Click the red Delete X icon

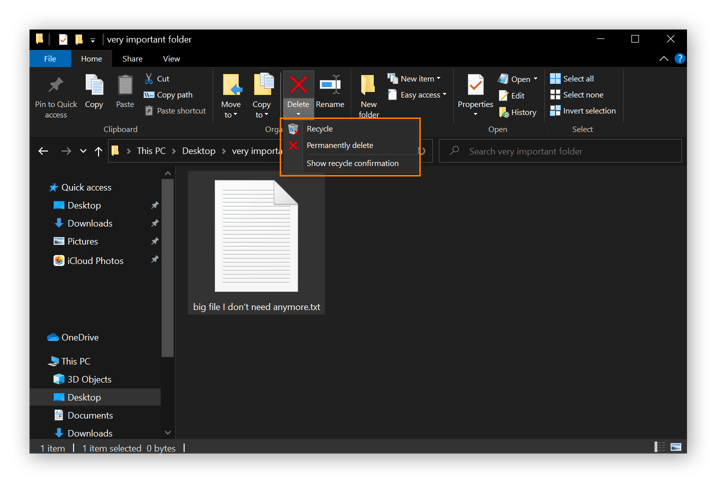(298, 85)
